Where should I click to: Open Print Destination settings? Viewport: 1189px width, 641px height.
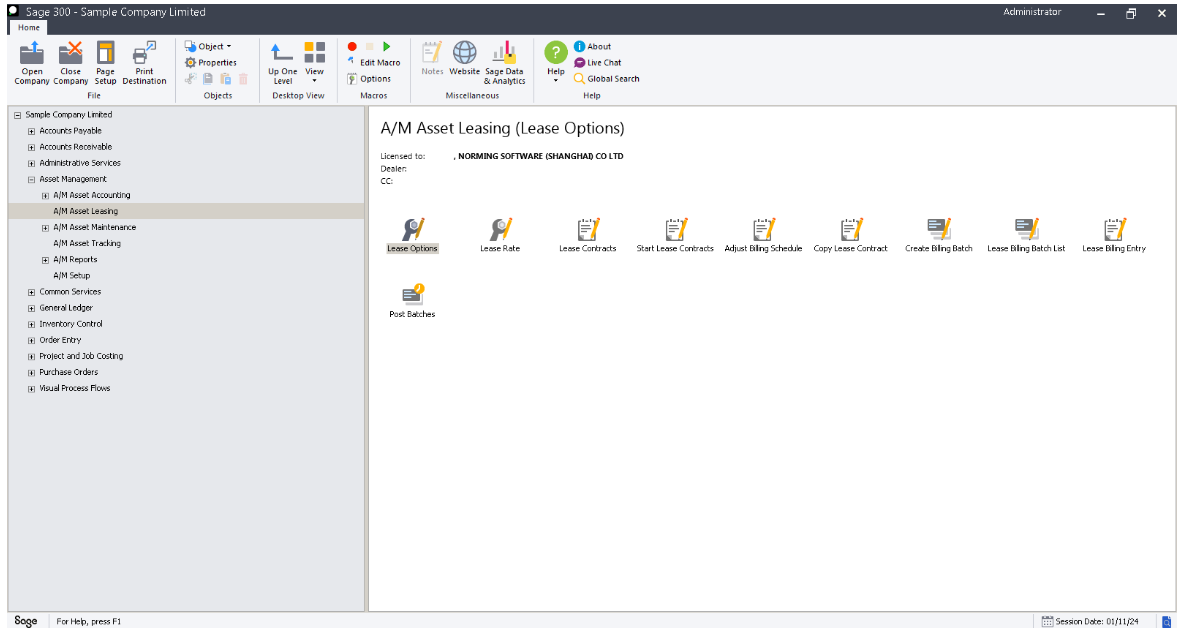point(144,63)
